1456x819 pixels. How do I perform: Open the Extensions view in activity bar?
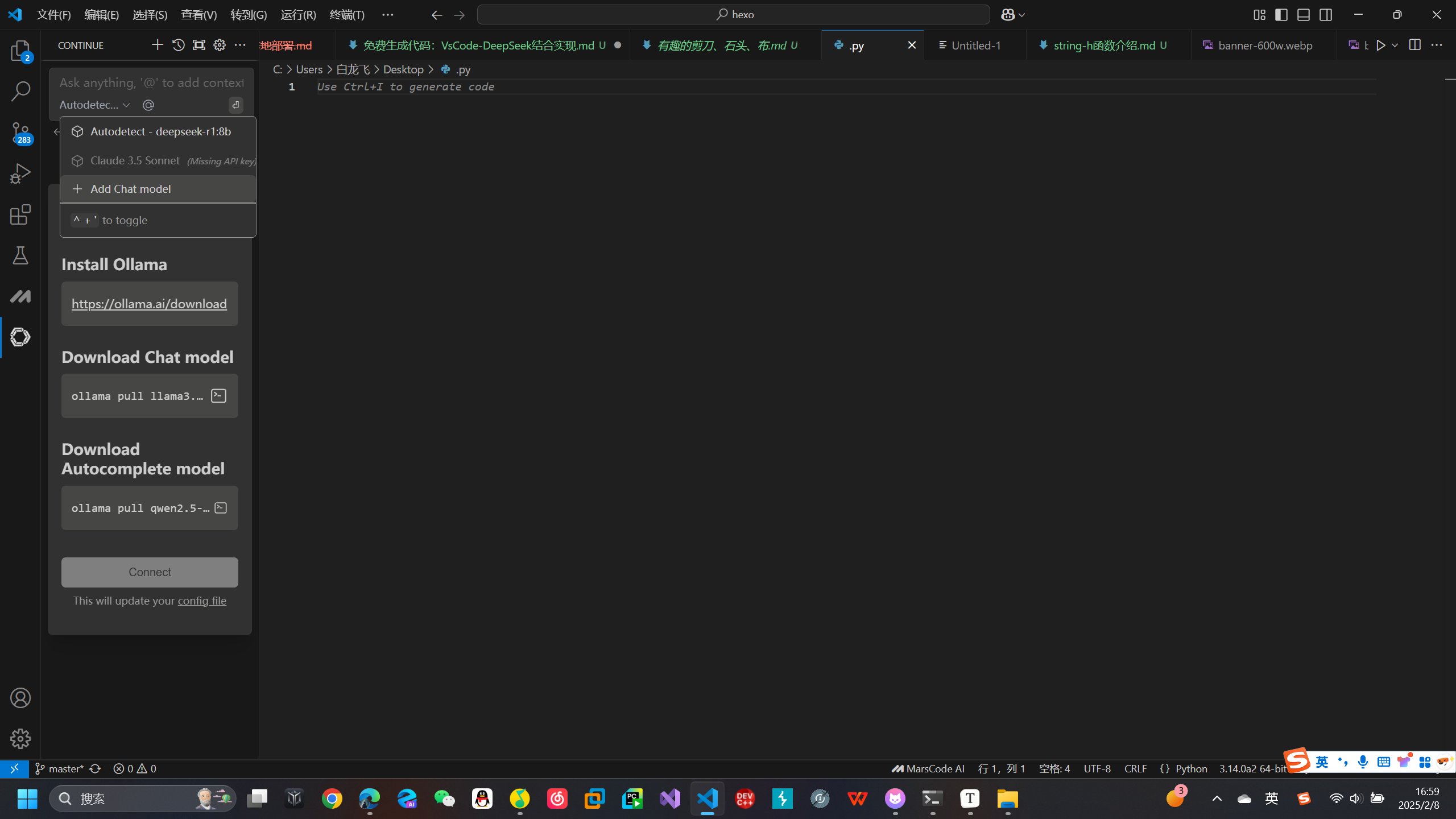point(20,214)
